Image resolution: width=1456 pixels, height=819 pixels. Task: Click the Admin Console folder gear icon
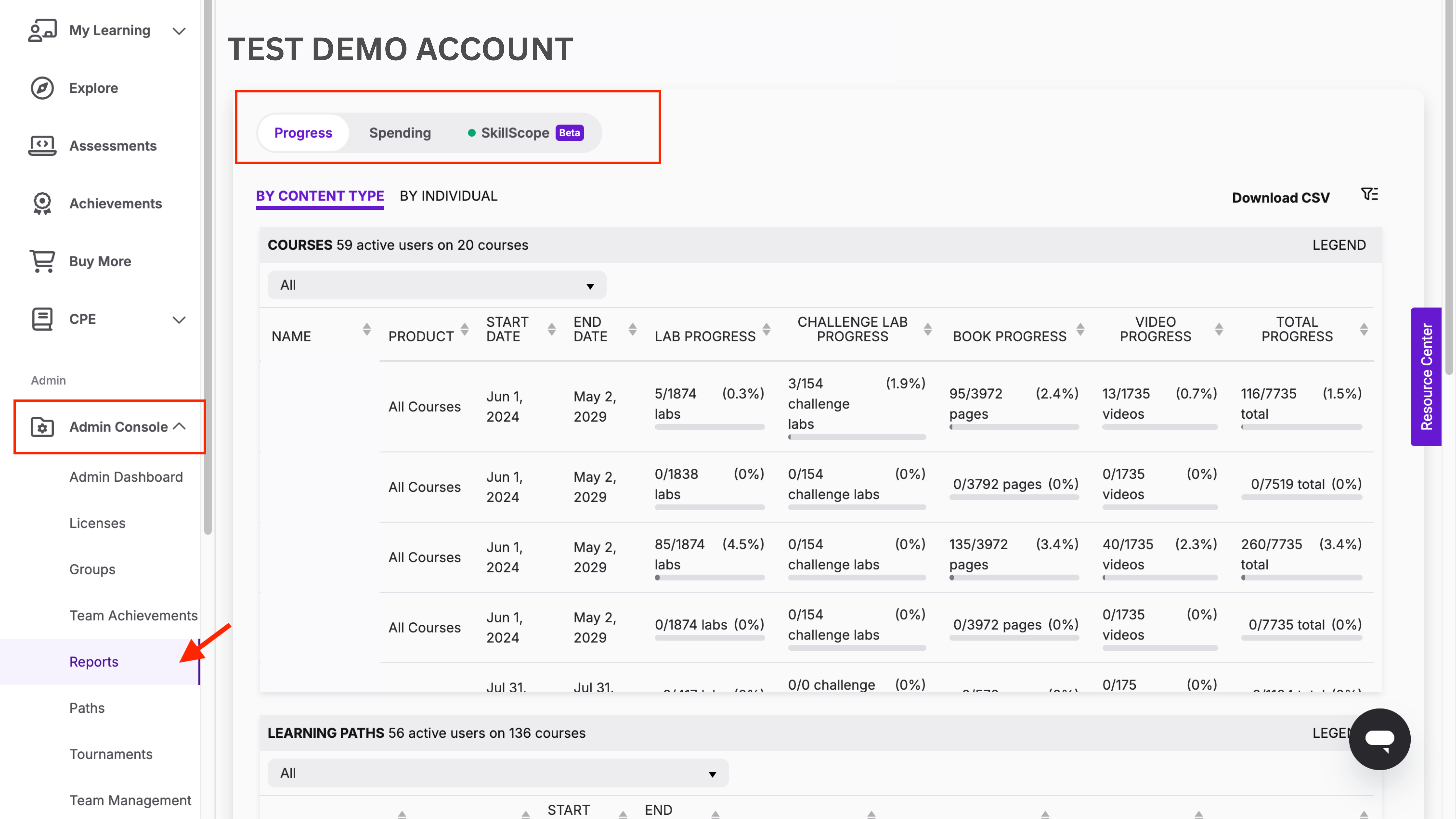(42, 427)
